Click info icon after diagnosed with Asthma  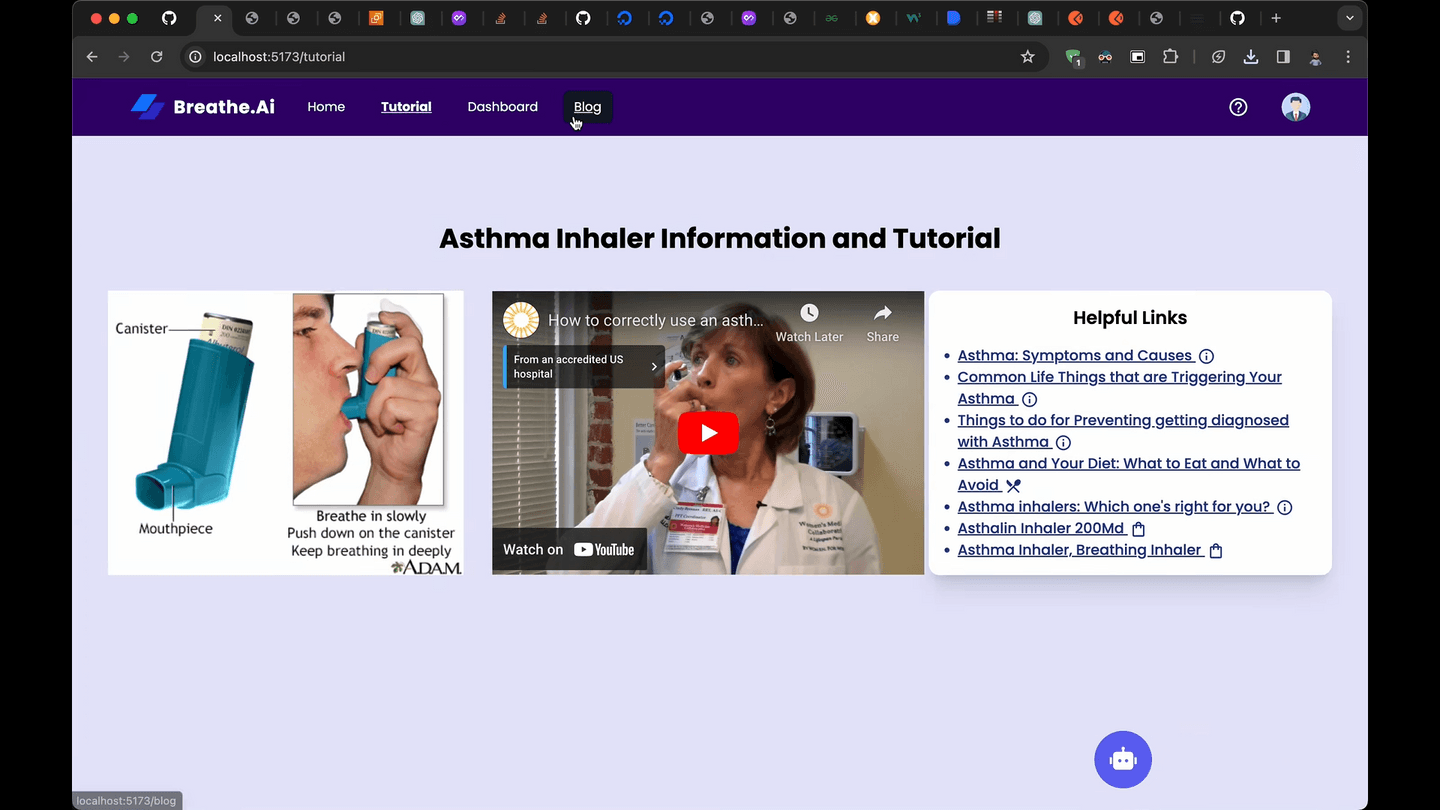pyautogui.click(x=1064, y=442)
